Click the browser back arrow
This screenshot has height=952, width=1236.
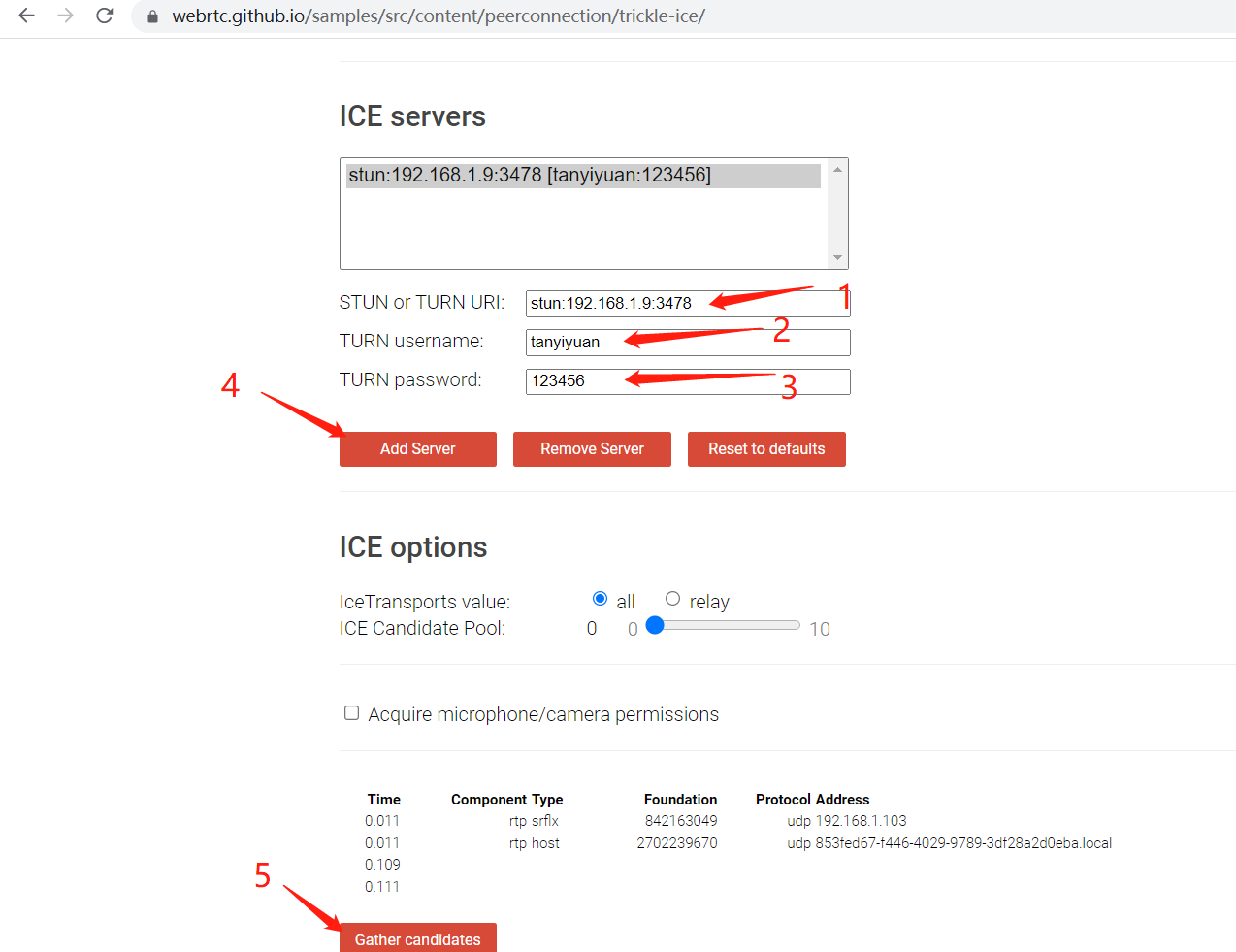point(25,16)
